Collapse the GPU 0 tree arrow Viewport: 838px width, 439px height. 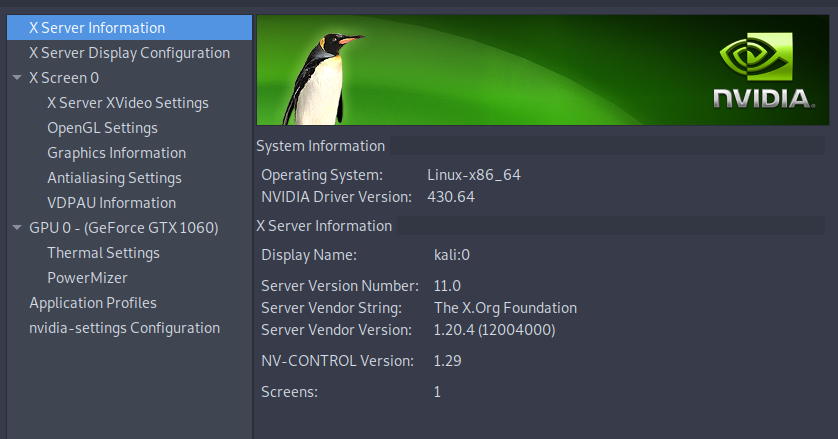17,228
